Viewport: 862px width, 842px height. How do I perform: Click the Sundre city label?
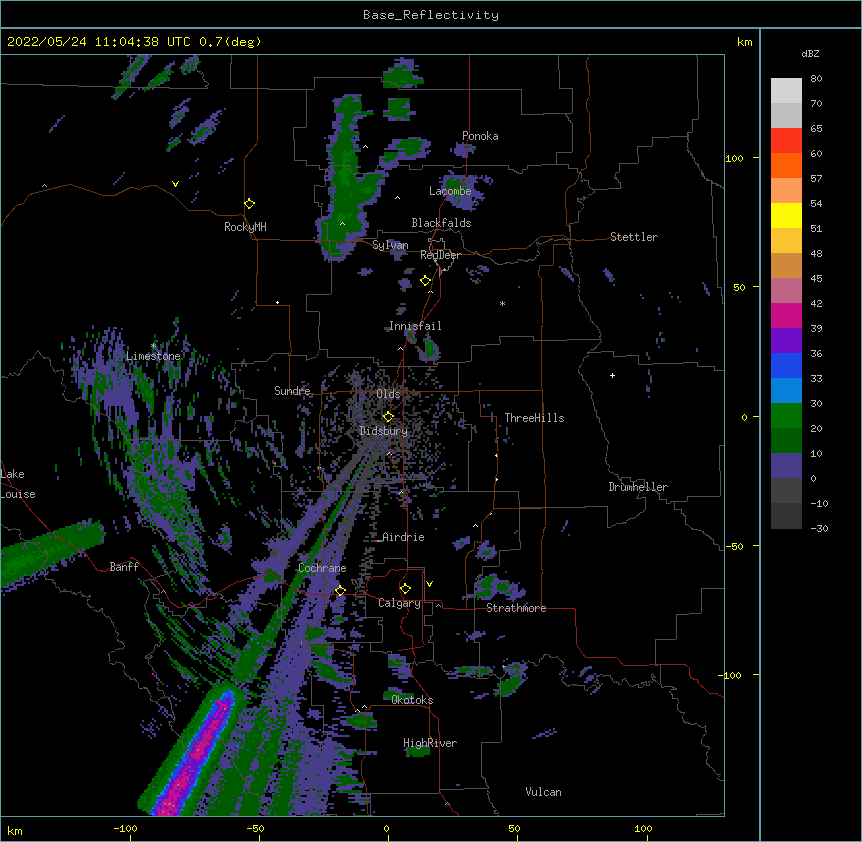coord(292,391)
